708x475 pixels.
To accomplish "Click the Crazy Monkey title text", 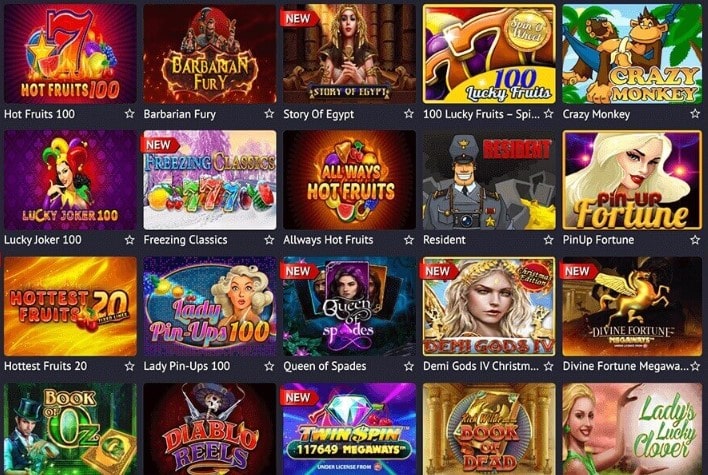I will pos(596,114).
